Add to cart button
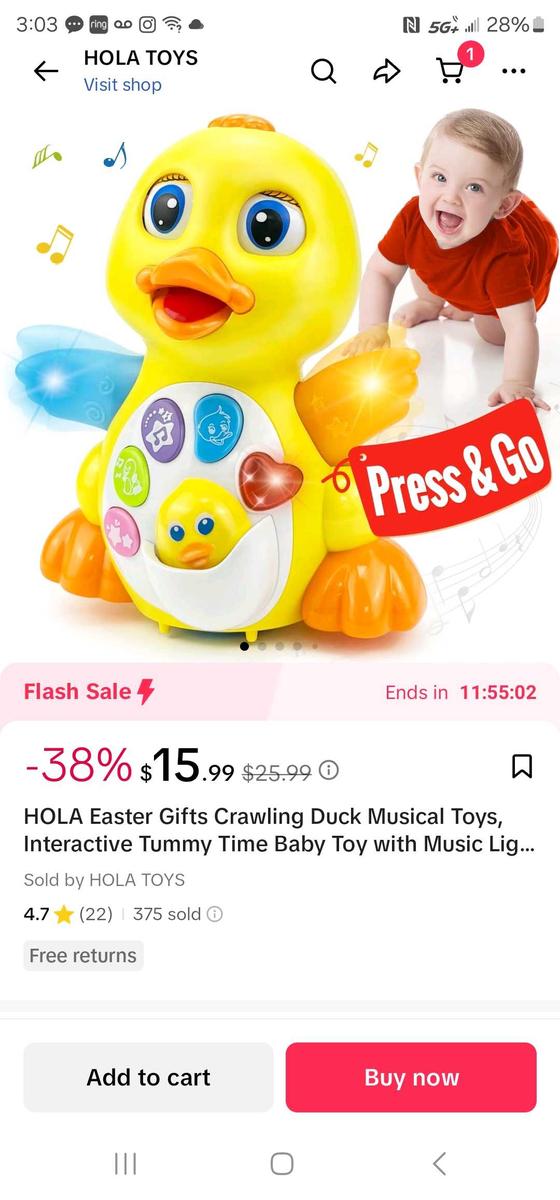The image size is (560, 1200). point(148,1077)
